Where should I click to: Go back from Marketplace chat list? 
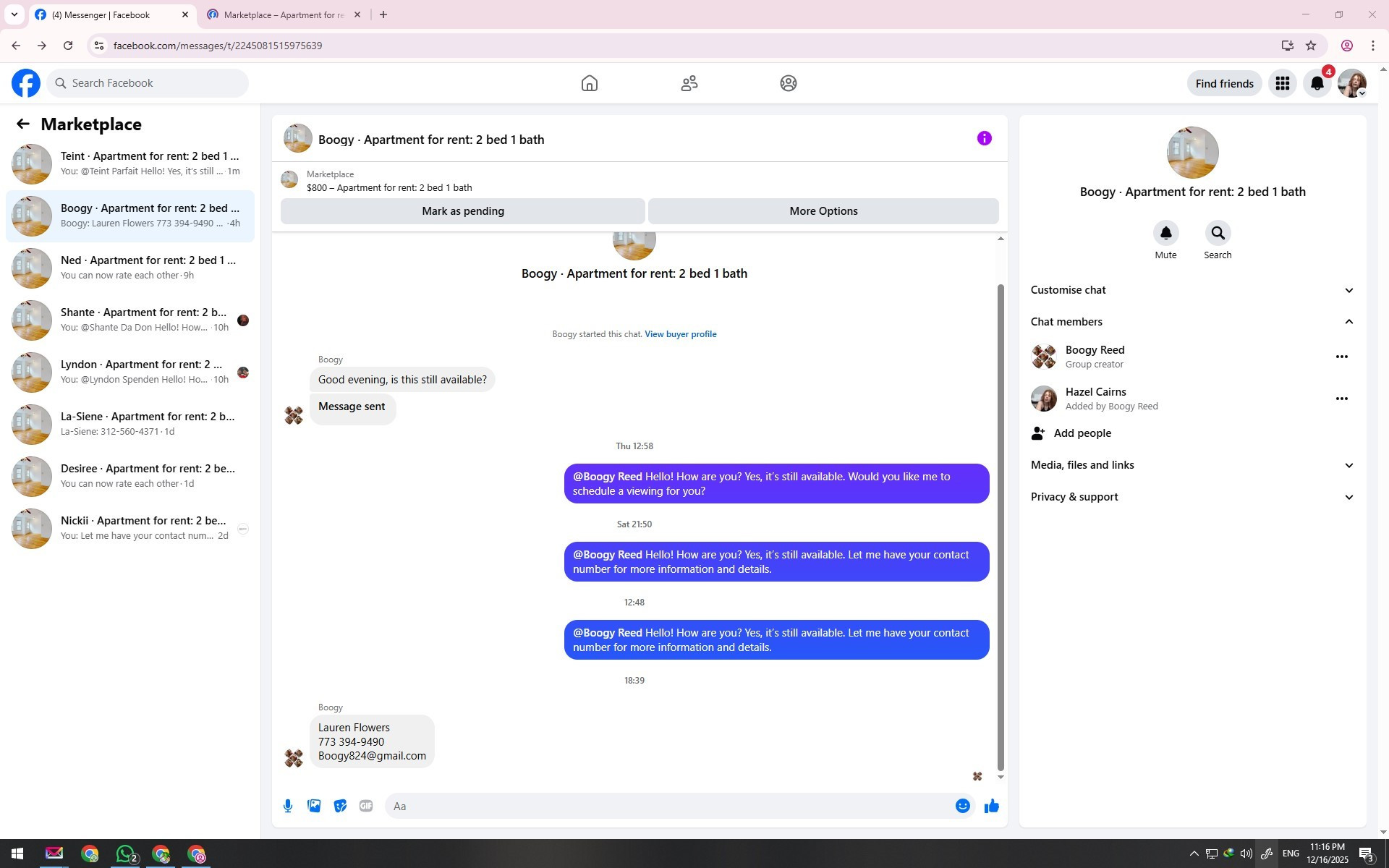tap(23, 124)
